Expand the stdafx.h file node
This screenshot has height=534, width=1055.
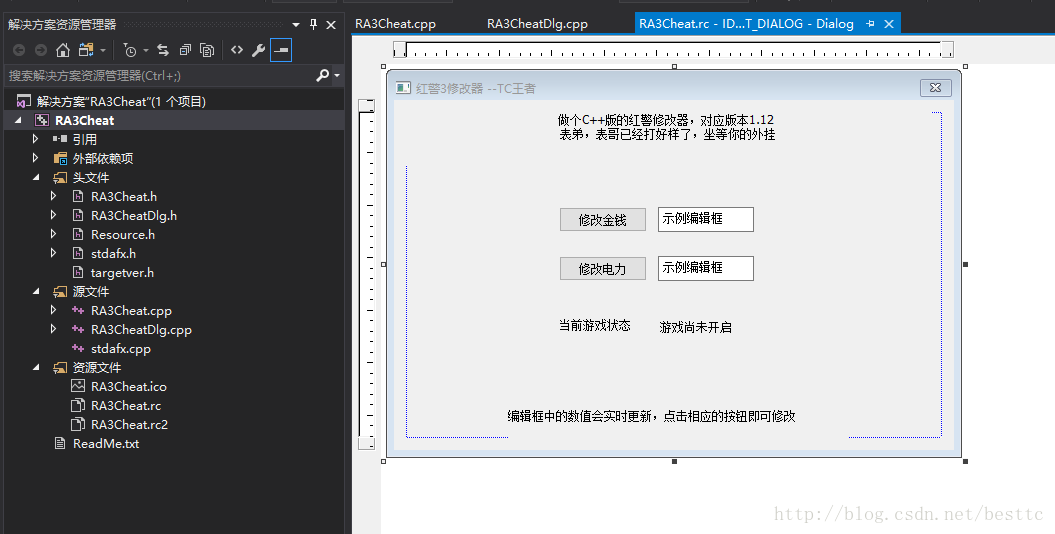(x=54, y=254)
